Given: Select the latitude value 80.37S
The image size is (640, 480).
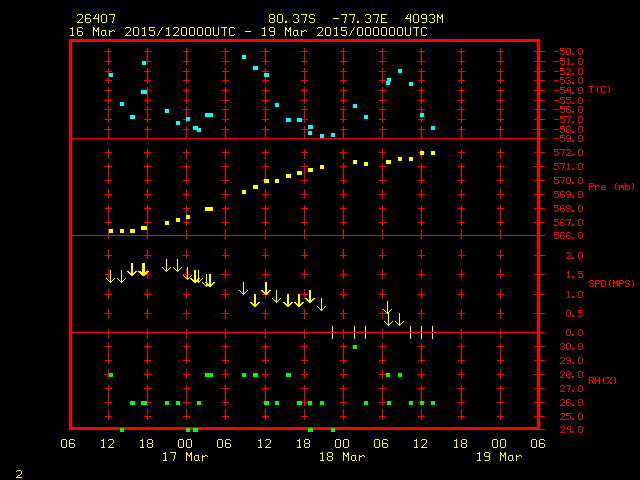Looking at the screenshot, I should (x=292, y=19).
